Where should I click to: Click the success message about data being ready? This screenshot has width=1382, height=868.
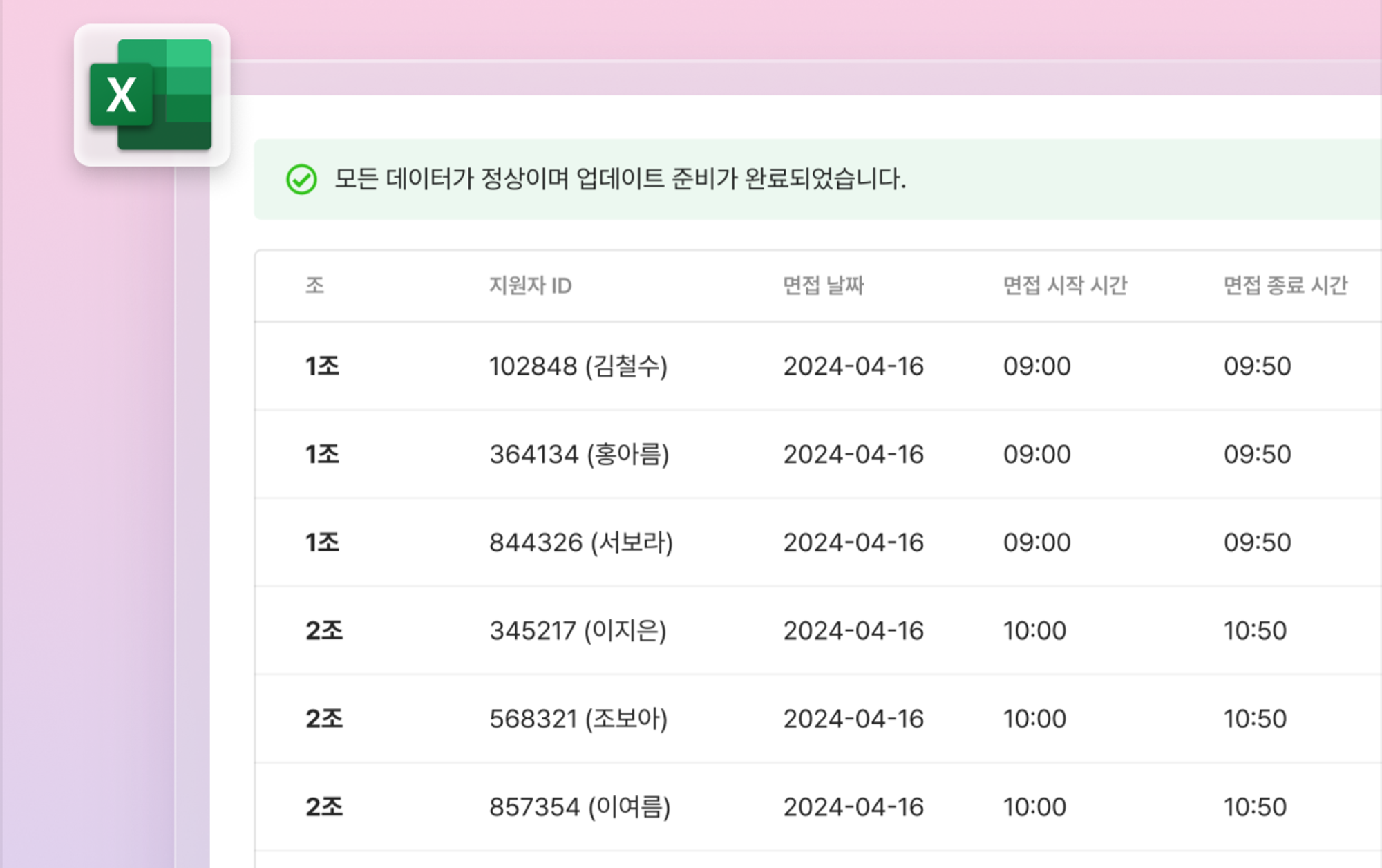click(x=620, y=180)
